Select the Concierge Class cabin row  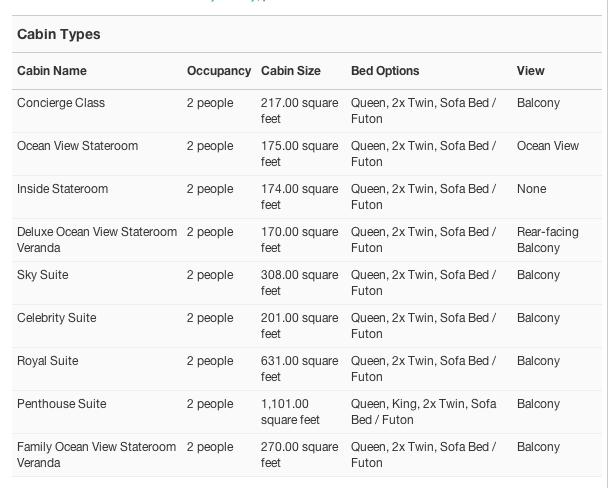[307, 111]
